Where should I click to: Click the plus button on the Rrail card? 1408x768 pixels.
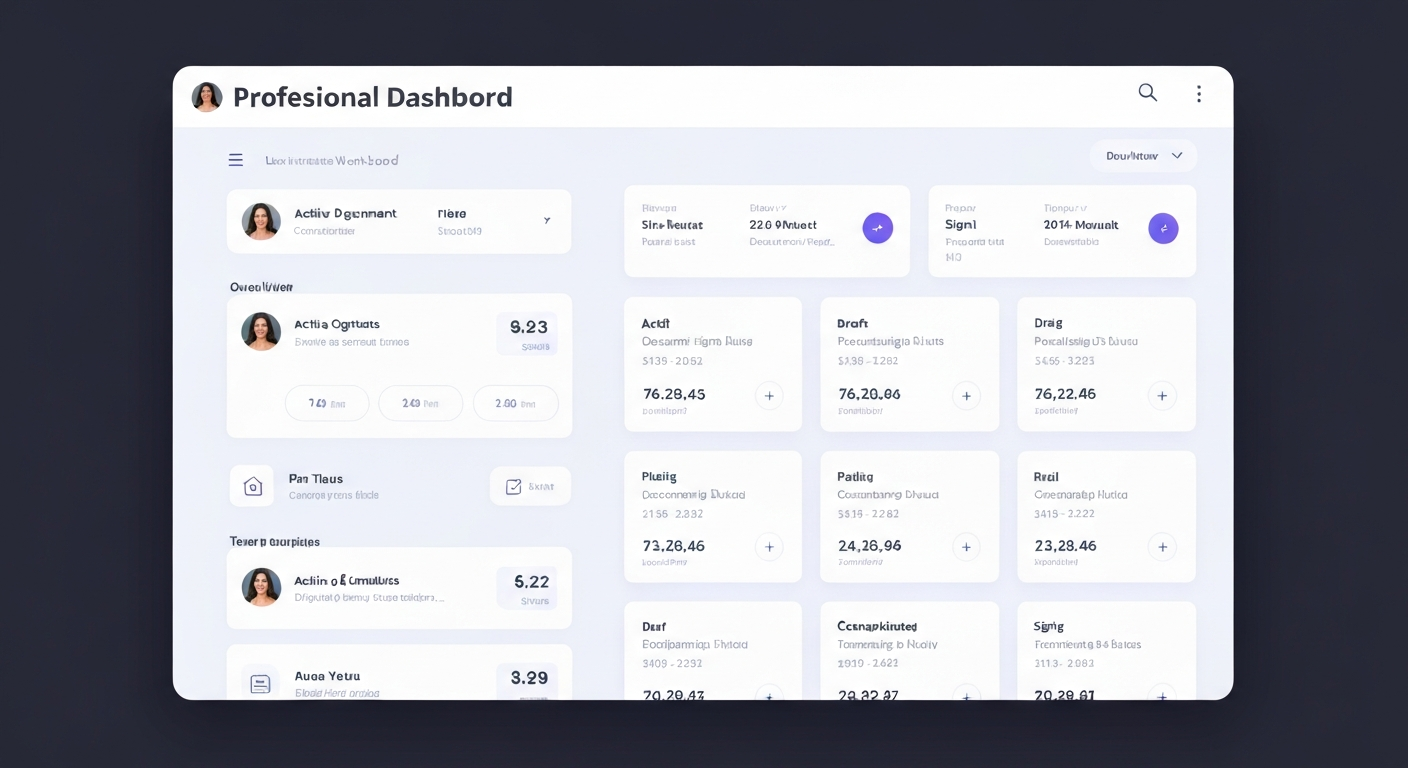point(1162,547)
